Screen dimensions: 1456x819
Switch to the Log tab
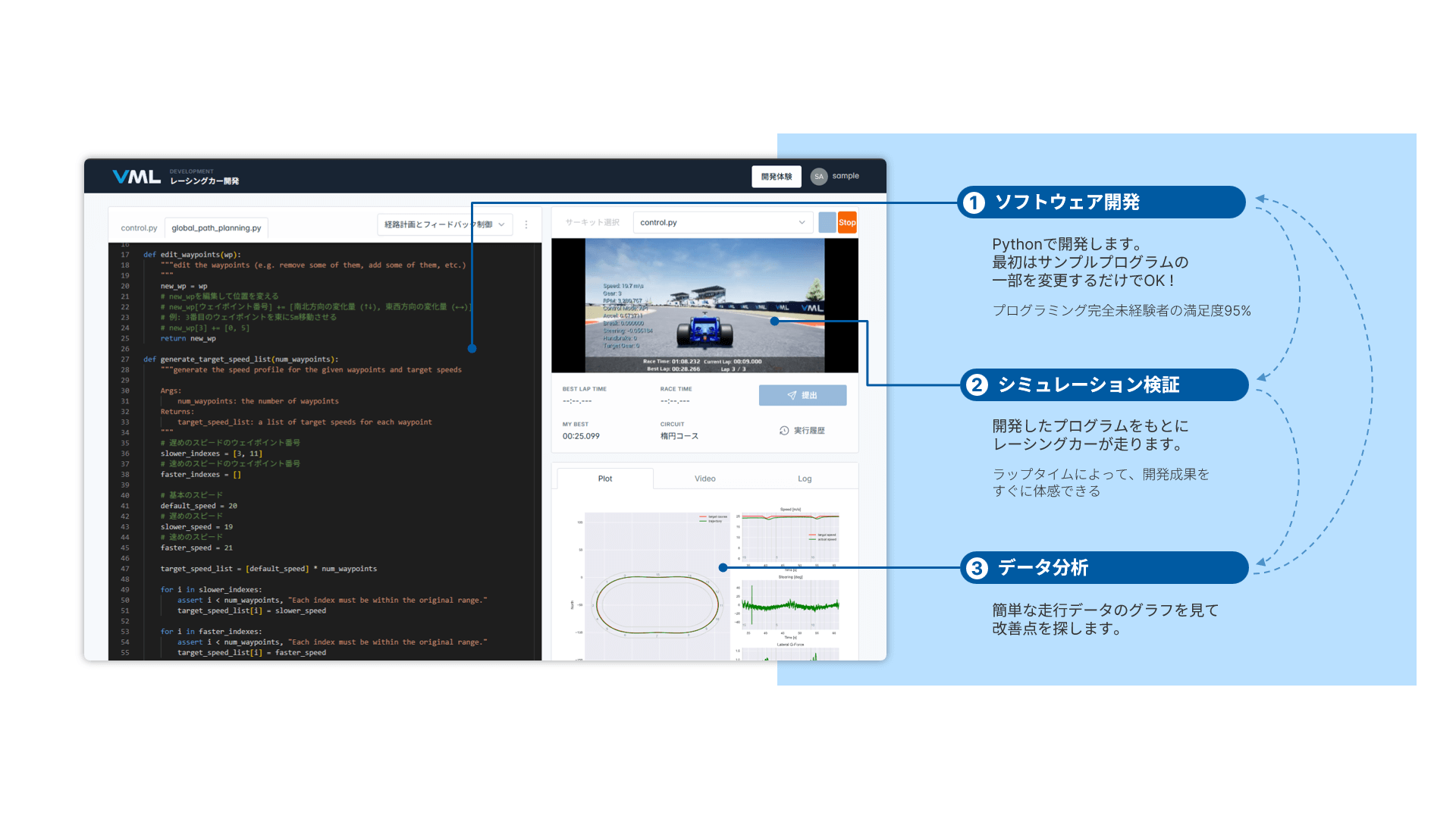click(804, 478)
